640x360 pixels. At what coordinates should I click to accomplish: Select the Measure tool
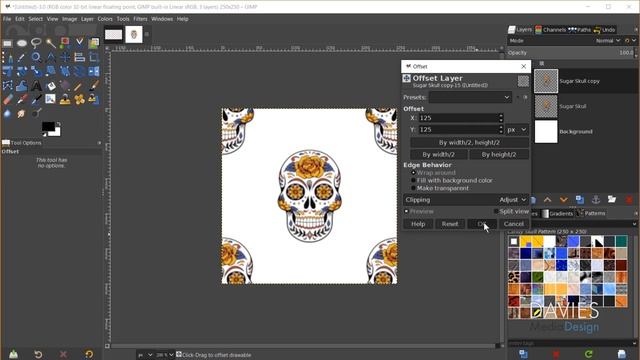(51, 58)
